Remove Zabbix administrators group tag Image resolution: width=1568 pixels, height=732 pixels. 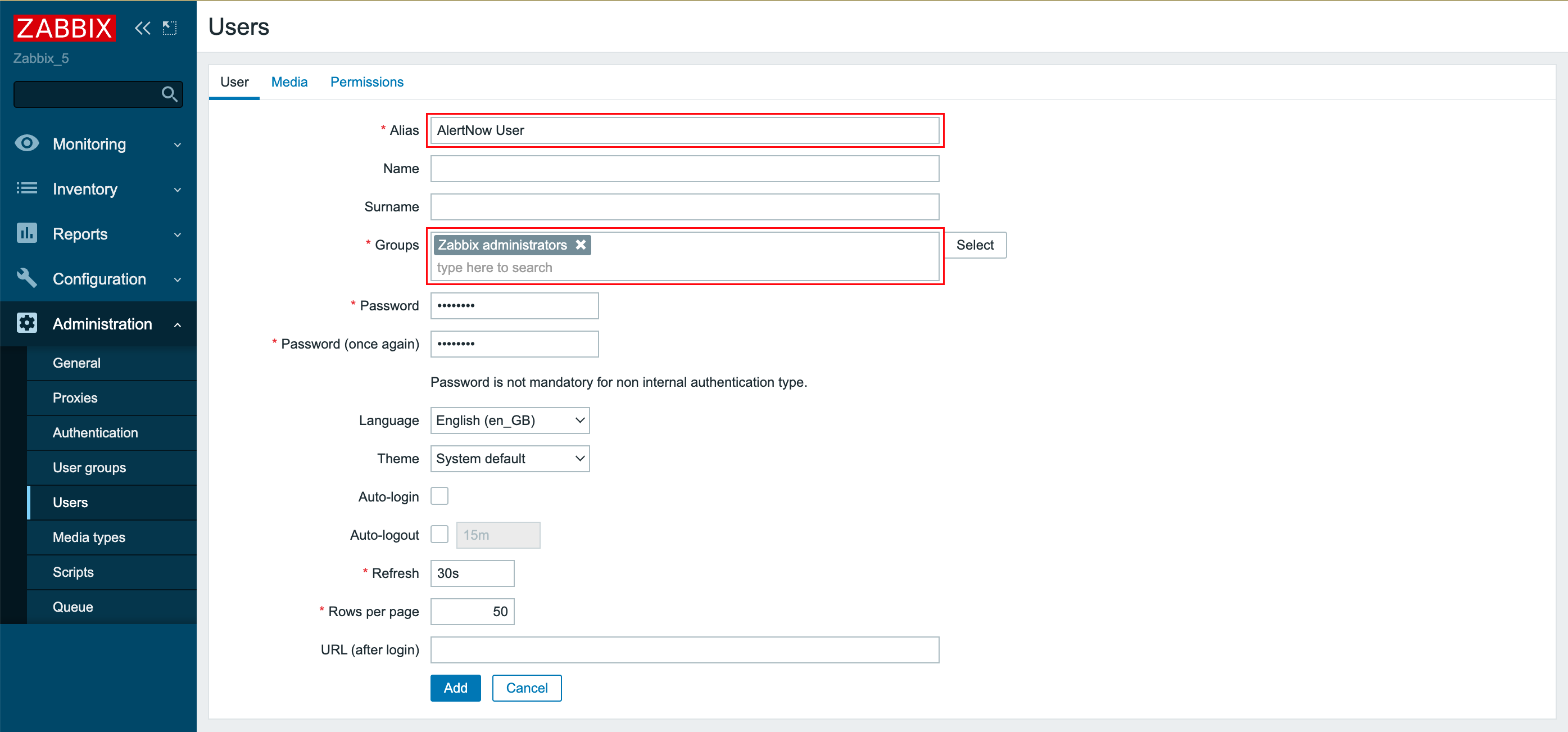click(581, 245)
